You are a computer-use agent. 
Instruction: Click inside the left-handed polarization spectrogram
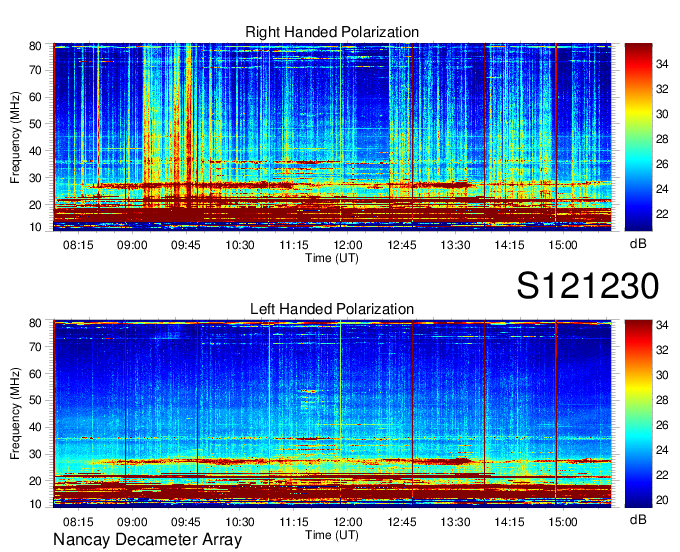(332, 414)
